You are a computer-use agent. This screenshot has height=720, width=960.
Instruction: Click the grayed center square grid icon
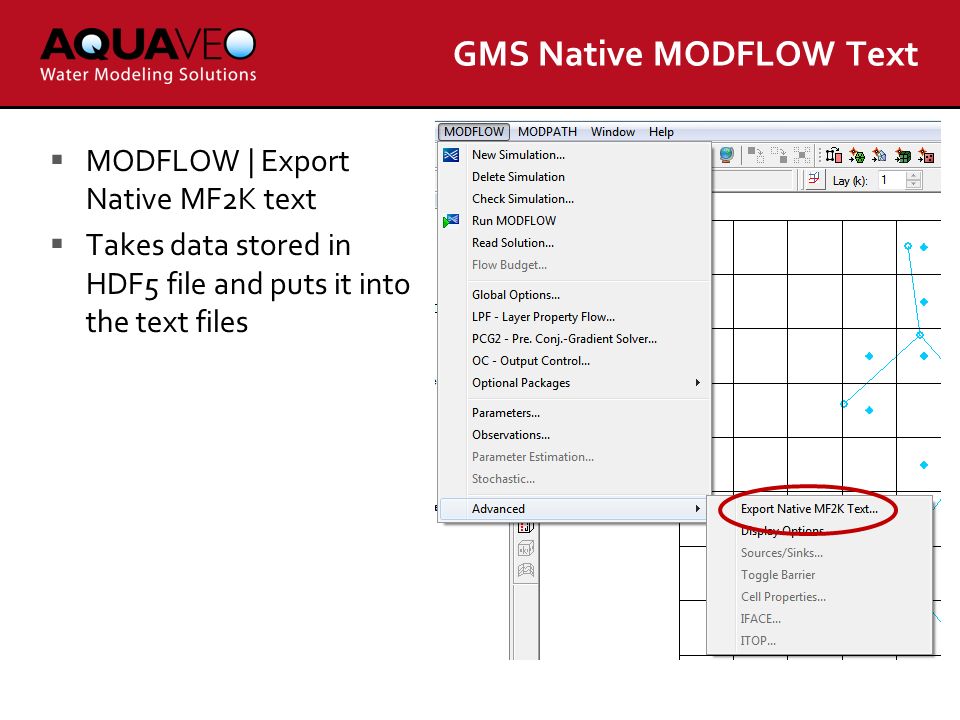[x=801, y=156]
